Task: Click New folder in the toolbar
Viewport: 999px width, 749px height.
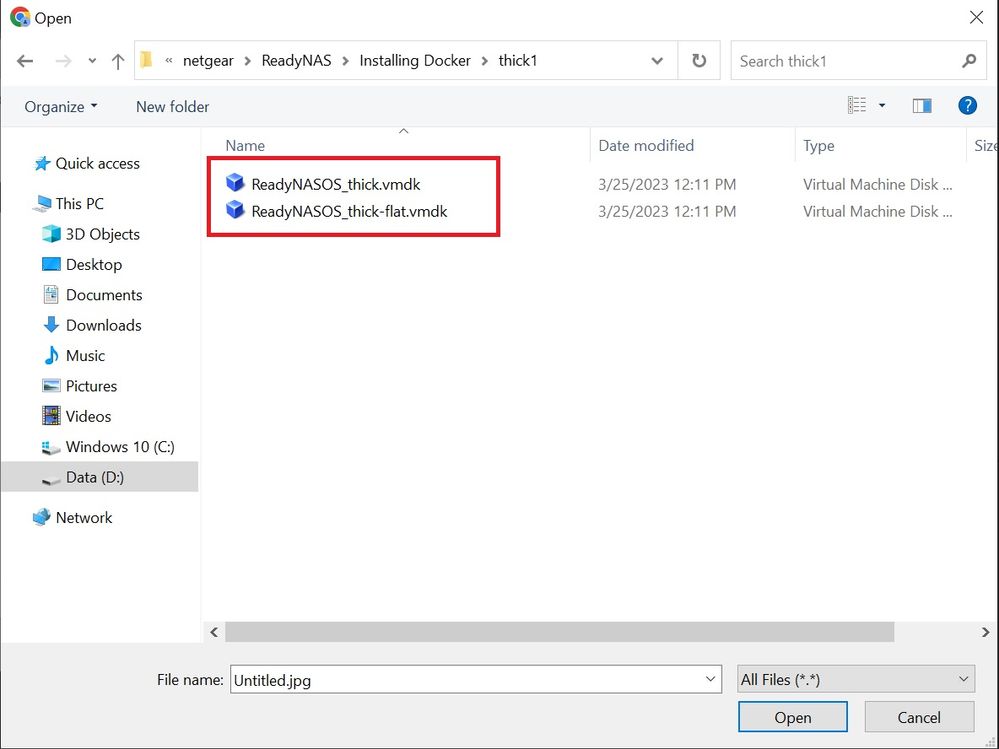Action: coord(172,106)
